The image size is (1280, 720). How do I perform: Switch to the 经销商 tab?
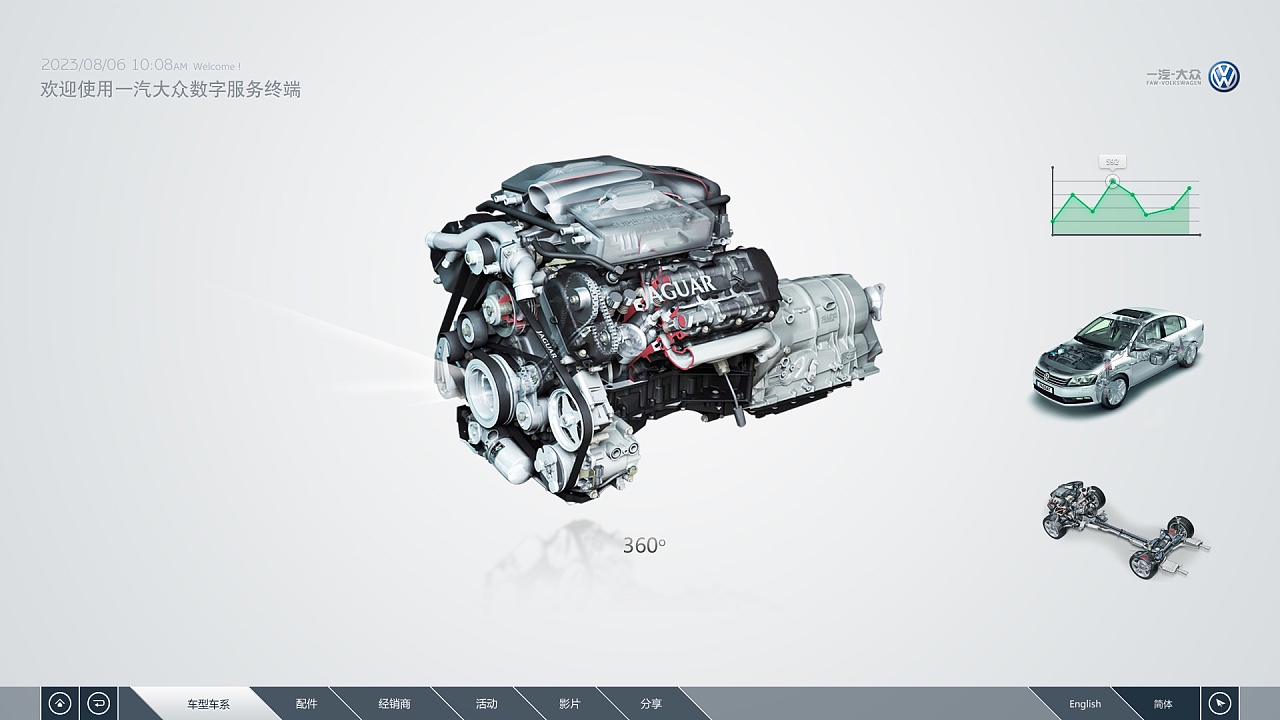coord(394,704)
